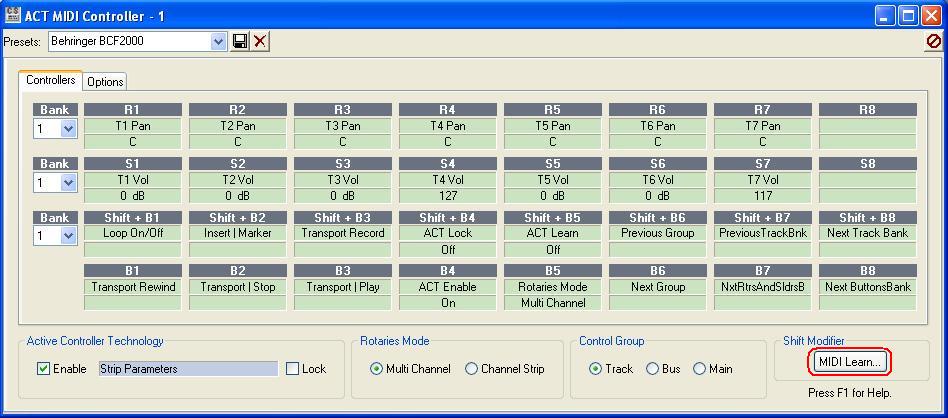Click the T5 Pan parameter cell
Viewport: 948px width, 418px height.
553,126
